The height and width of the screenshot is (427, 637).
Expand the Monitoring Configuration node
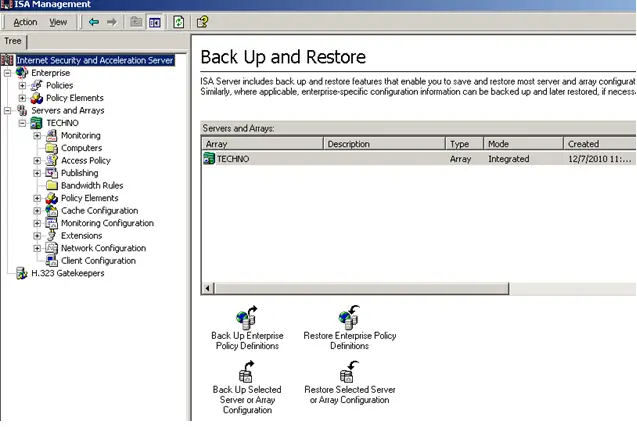pyautogui.click(x=37, y=223)
